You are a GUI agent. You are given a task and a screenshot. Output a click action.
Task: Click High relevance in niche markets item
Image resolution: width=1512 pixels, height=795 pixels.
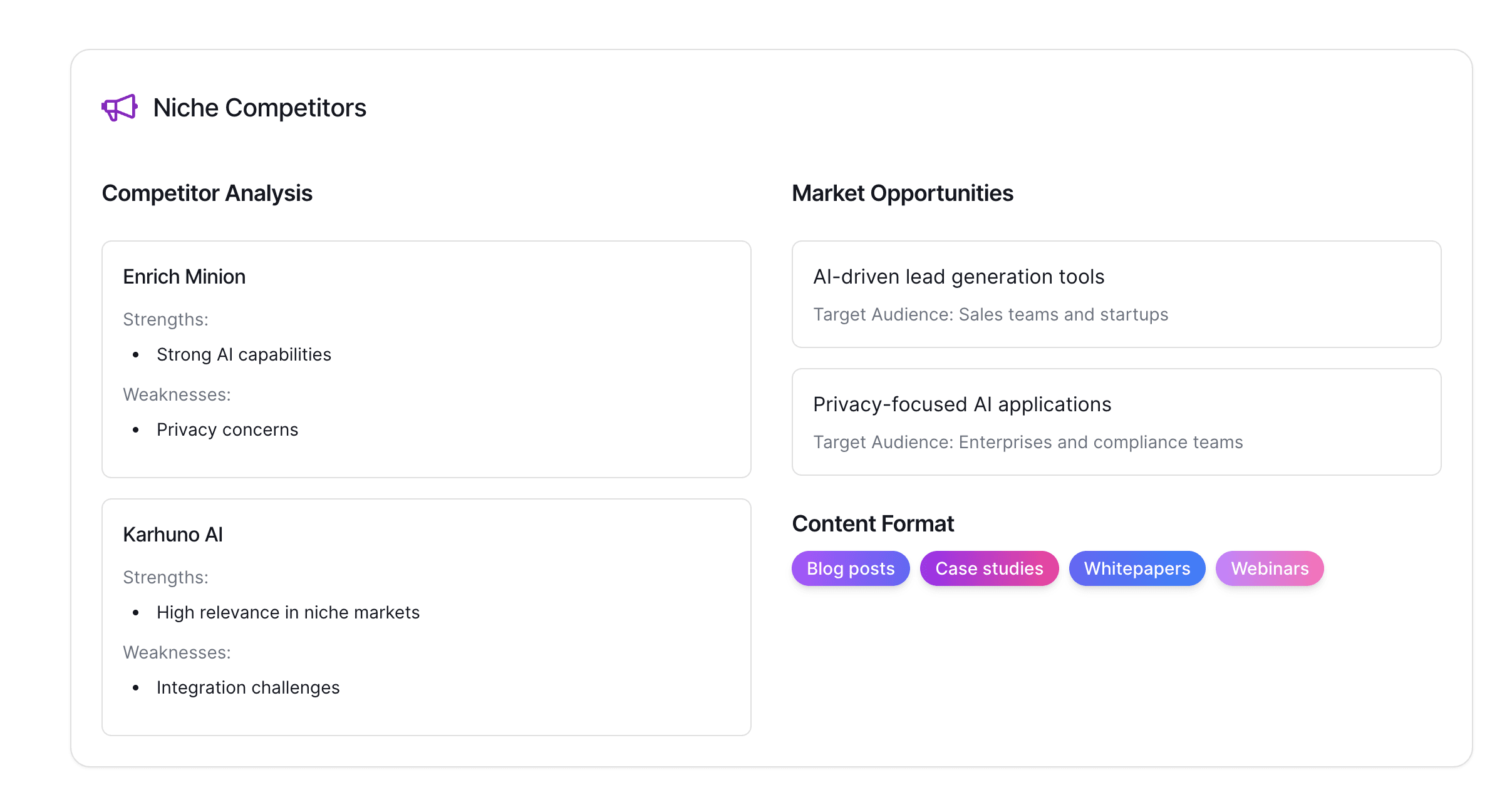click(x=288, y=612)
